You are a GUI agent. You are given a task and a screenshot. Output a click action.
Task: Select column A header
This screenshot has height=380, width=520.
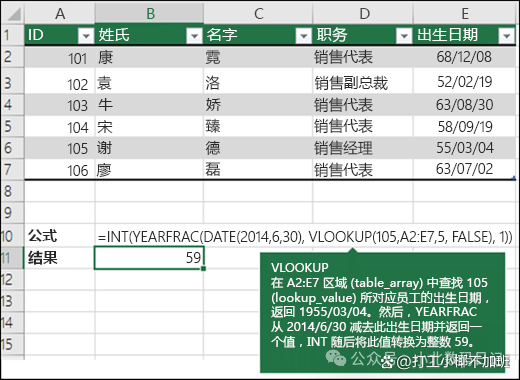pos(60,13)
